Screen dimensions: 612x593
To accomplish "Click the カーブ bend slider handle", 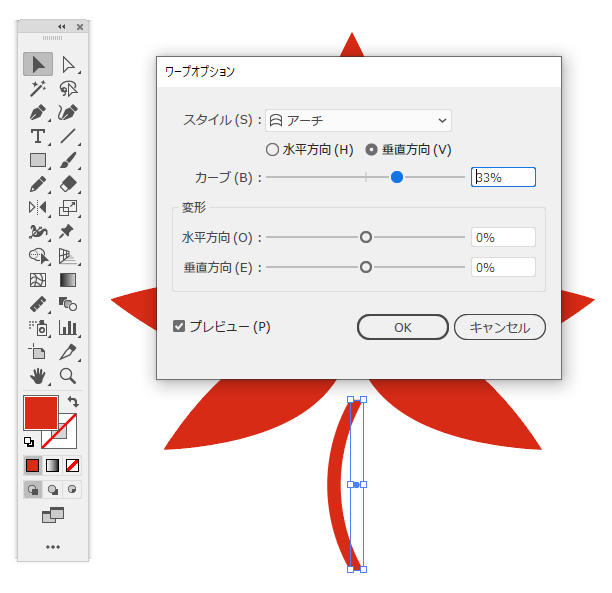I will tap(397, 177).
